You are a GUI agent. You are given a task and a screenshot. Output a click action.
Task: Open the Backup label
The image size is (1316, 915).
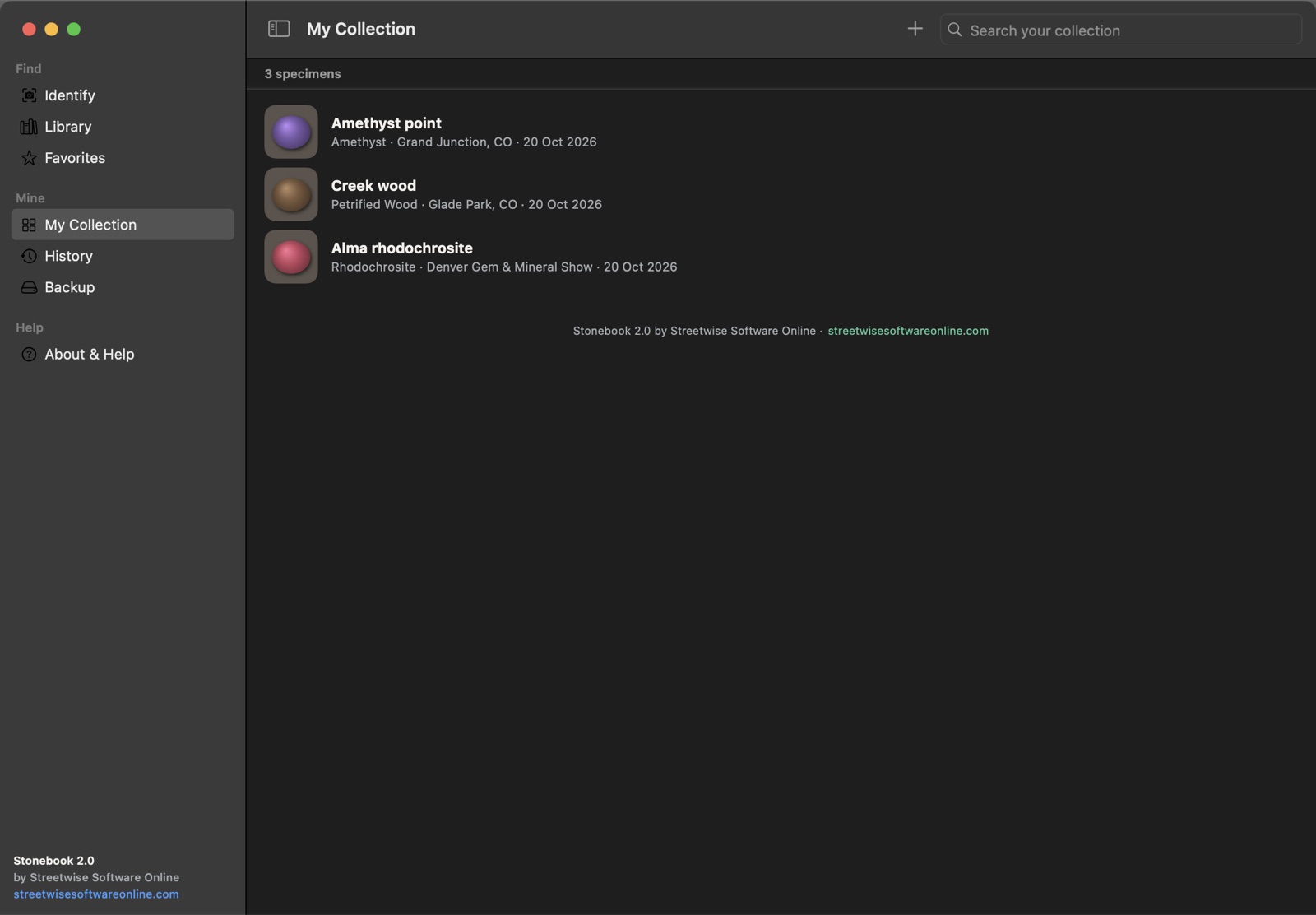(x=70, y=287)
